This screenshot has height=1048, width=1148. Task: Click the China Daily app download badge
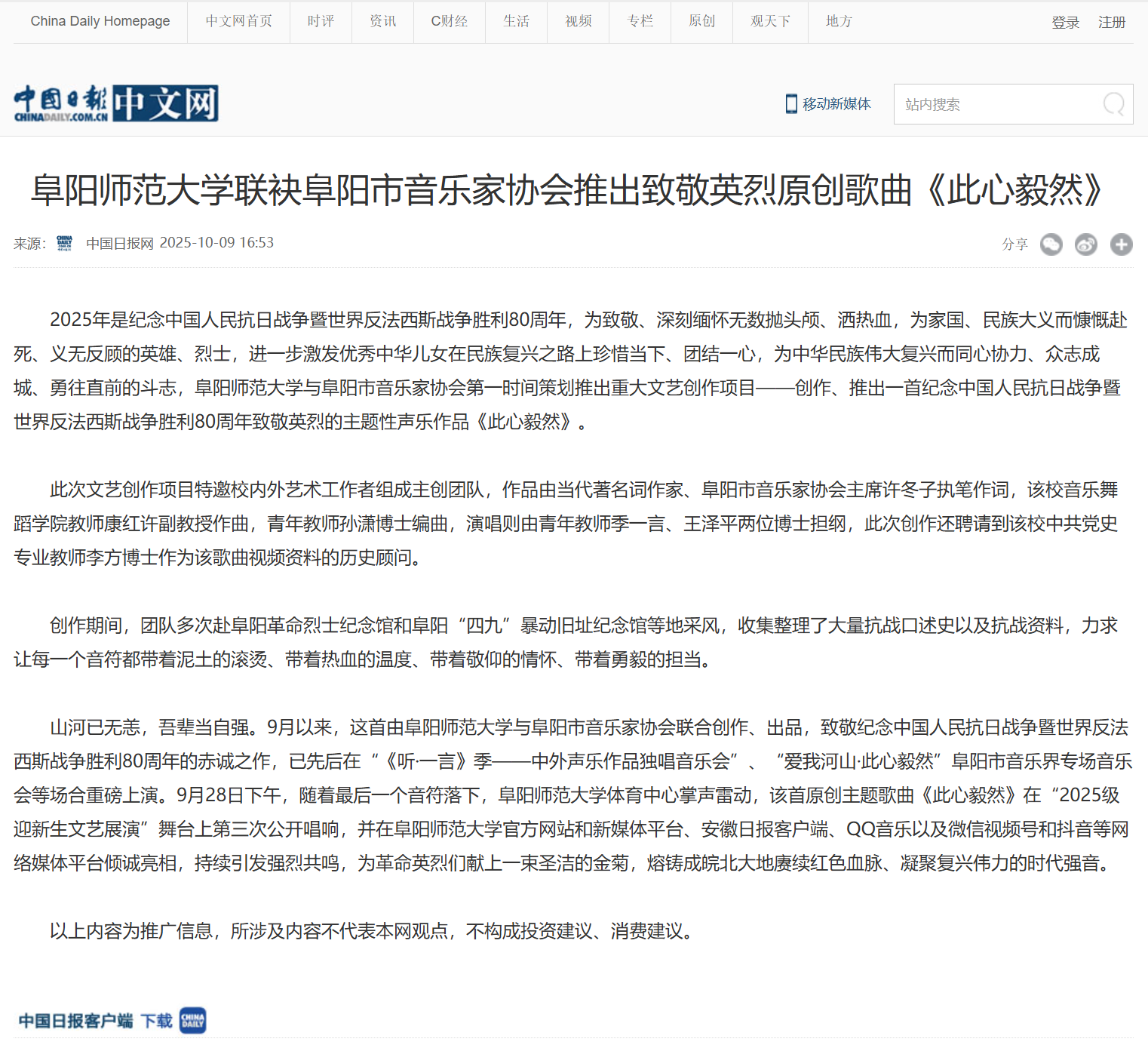(193, 1021)
